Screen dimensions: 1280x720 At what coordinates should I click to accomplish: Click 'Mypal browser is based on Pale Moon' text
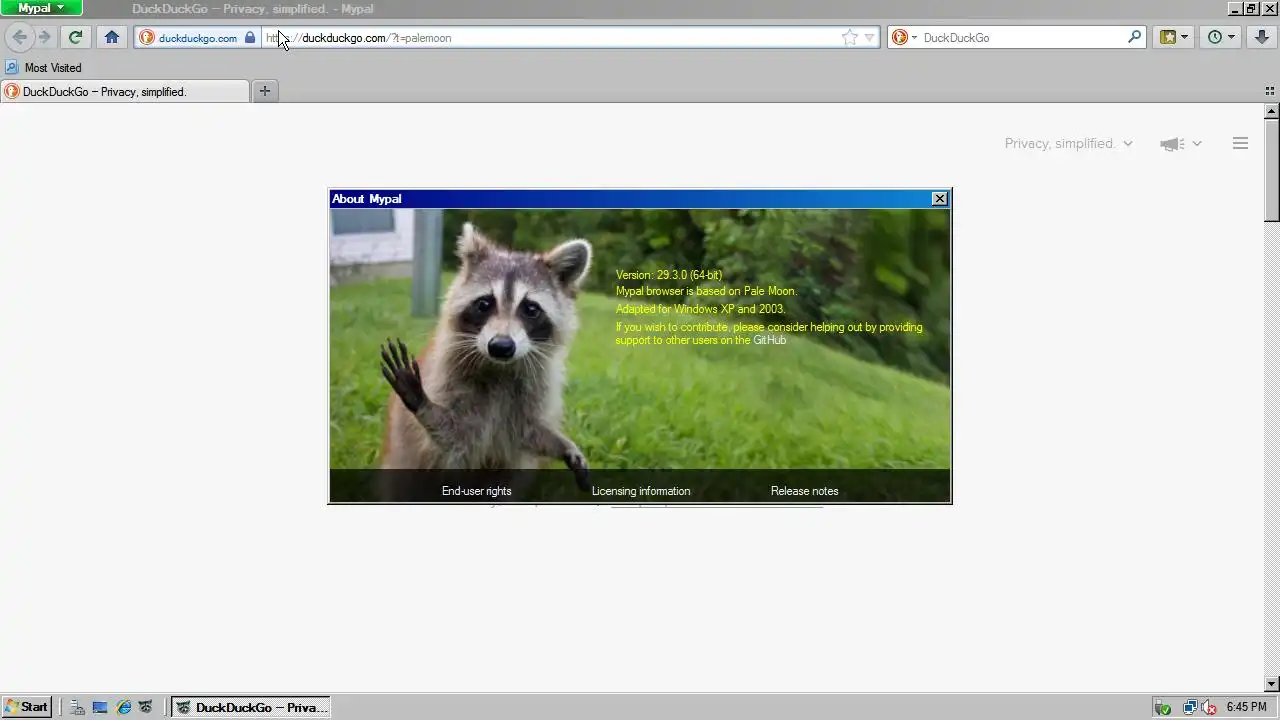706,291
